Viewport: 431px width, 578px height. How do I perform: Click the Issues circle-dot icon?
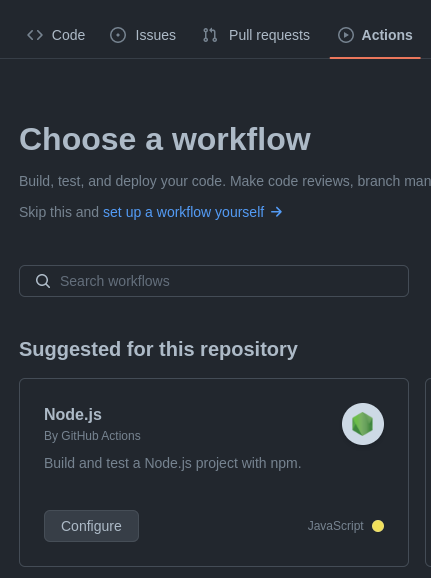click(x=118, y=35)
